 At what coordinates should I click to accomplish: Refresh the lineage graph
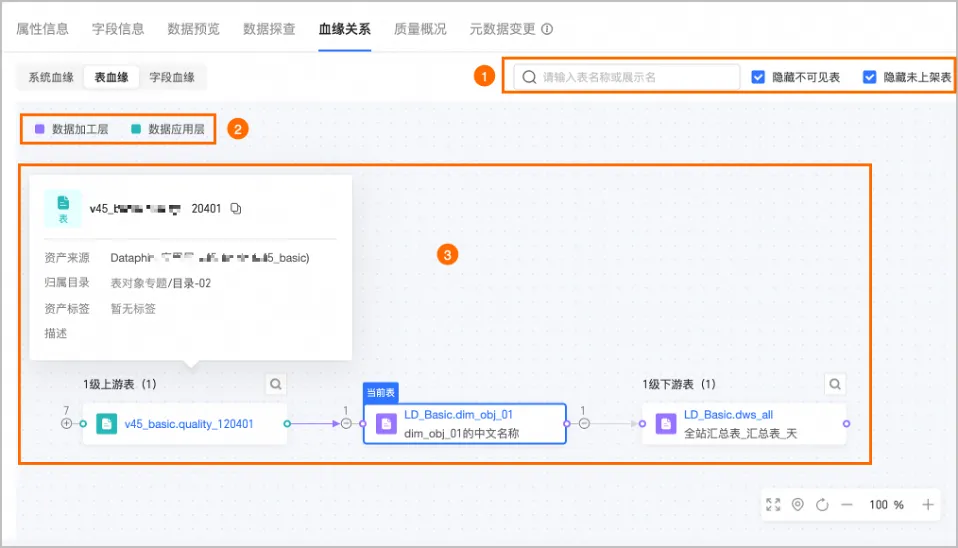pos(822,505)
